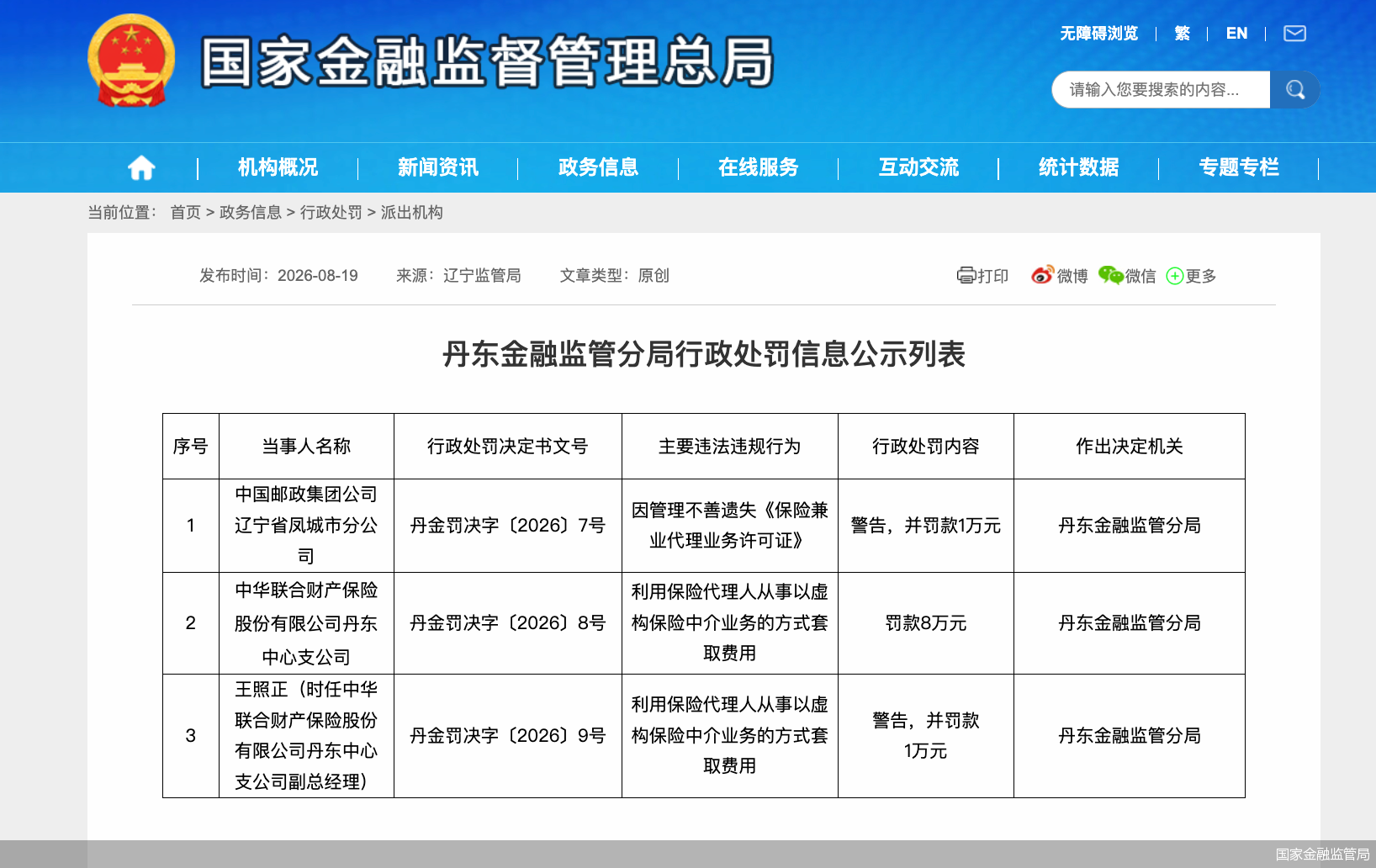Click the article title 丹东金融监管分局行政处罚信息公示列表
Screen dimensions: 1376x868
[x=704, y=354]
